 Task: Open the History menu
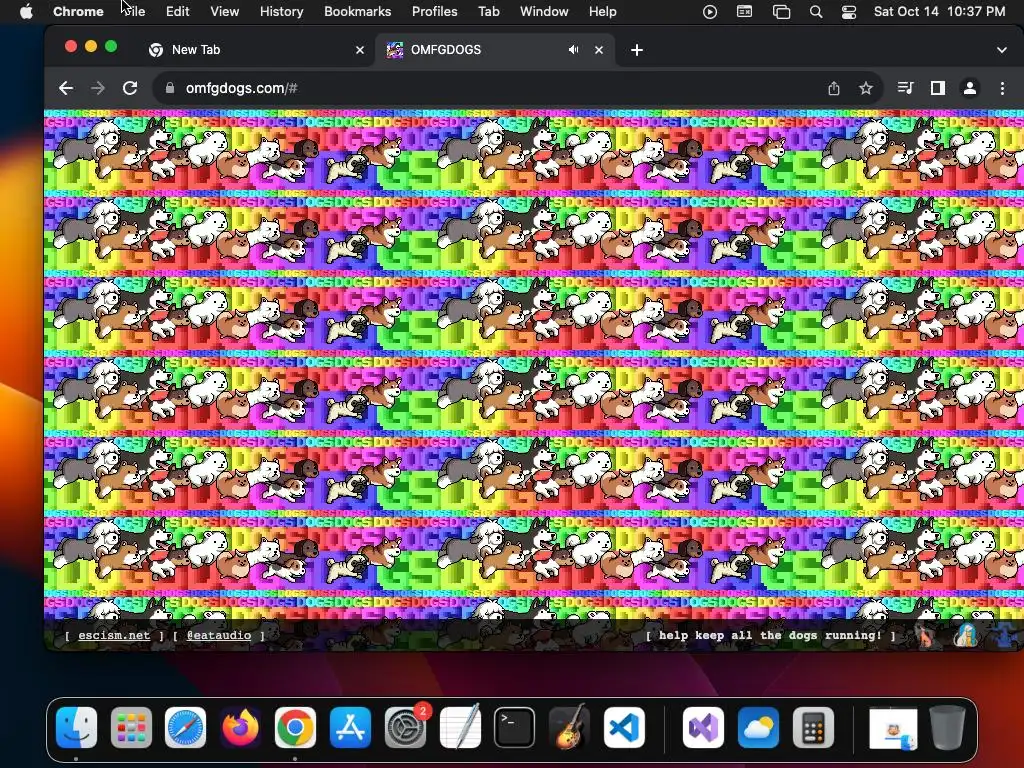click(281, 11)
